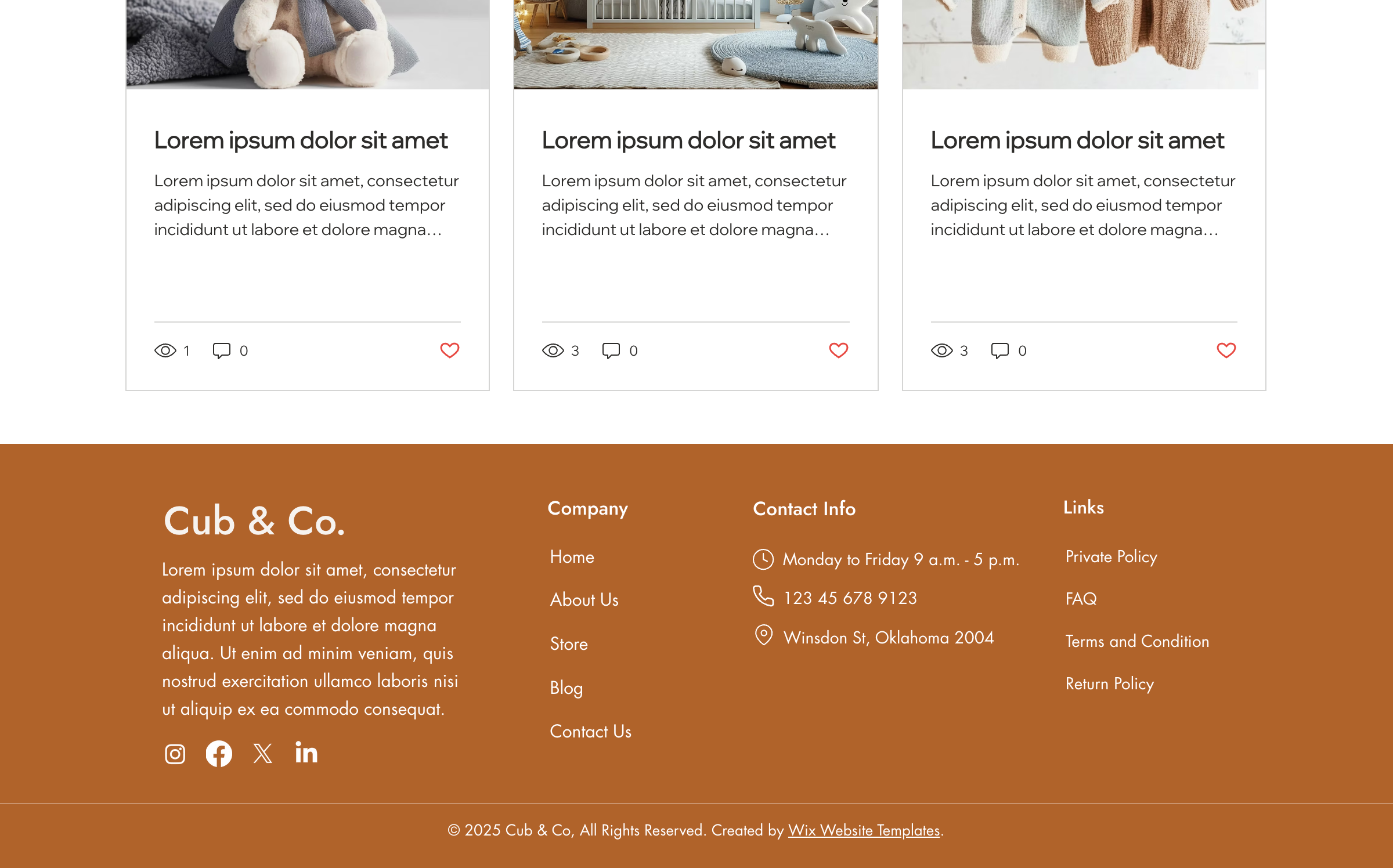Screen dimensions: 1393x868
Task: Click the views eye icon on second post
Action: [x=553, y=350]
